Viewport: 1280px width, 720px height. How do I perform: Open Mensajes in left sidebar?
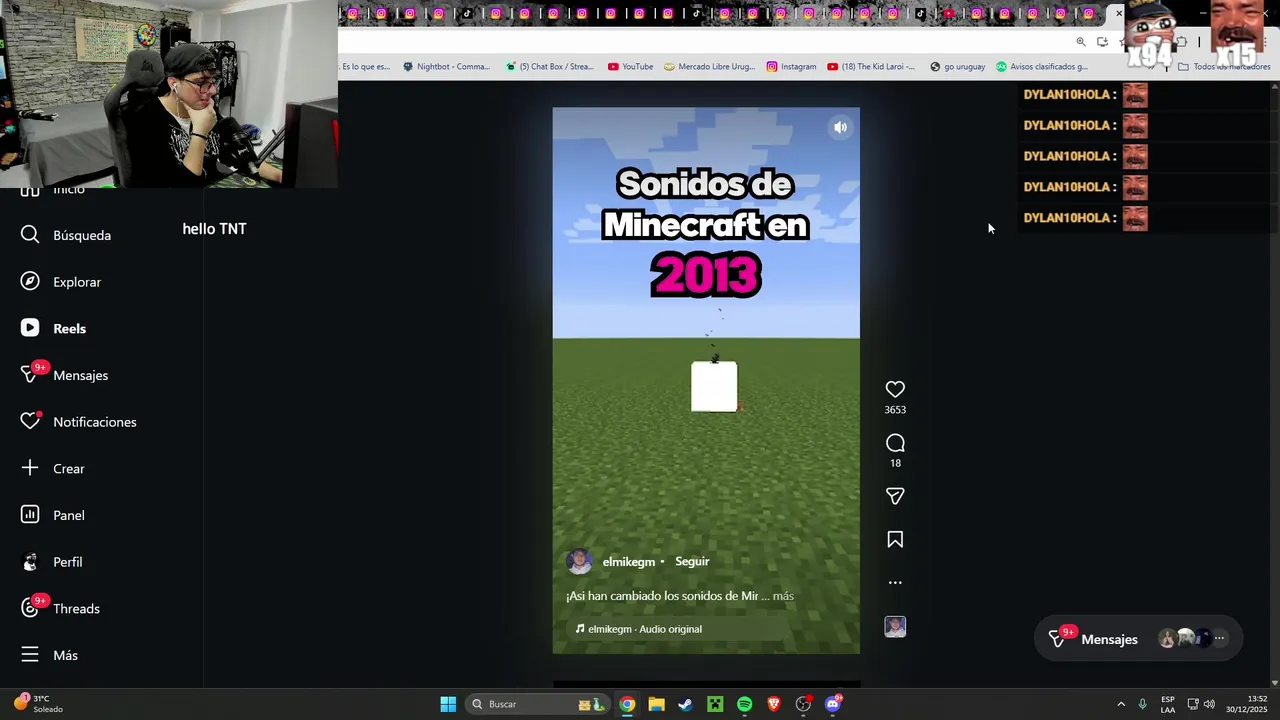point(65,375)
